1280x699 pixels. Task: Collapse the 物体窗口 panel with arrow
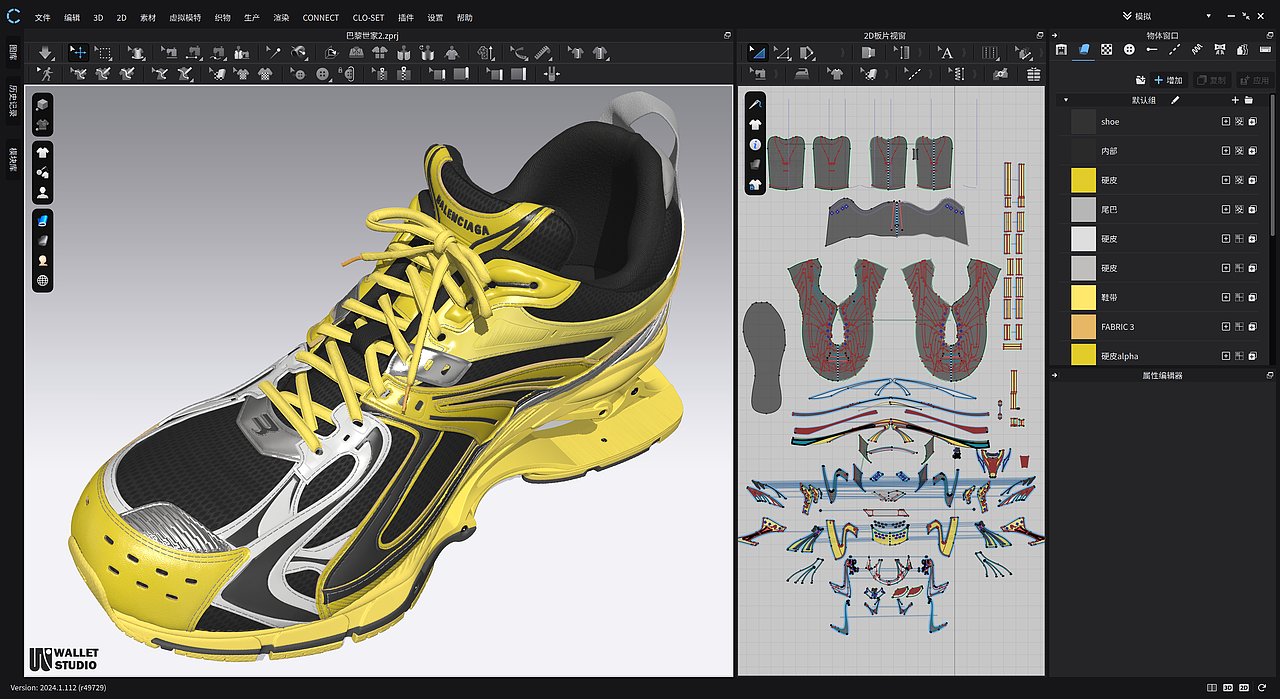1057,35
